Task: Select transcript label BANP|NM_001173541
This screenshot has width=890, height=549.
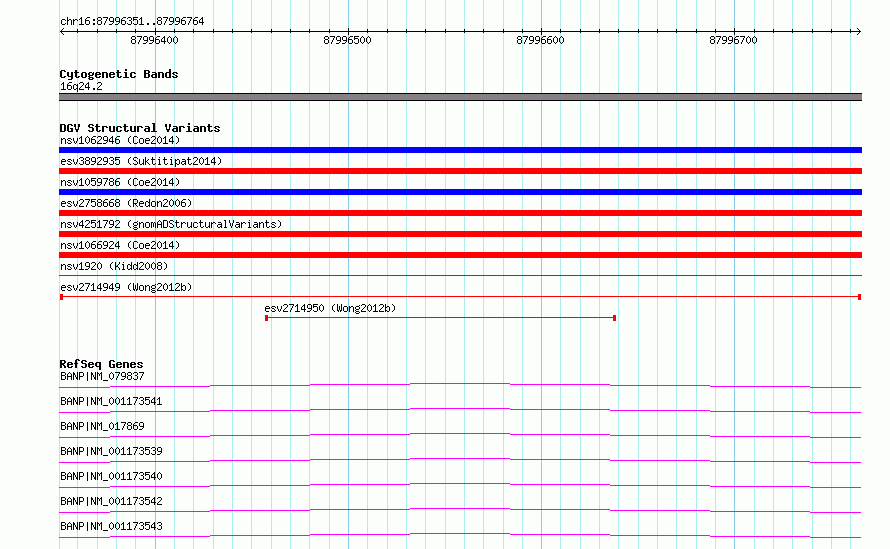Action: (x=111, y=401)
